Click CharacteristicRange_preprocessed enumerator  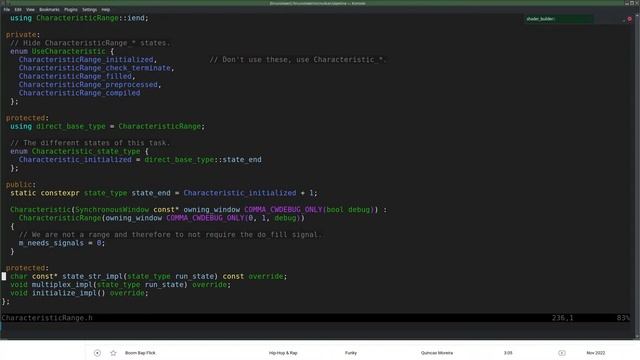tap(88, 85)
